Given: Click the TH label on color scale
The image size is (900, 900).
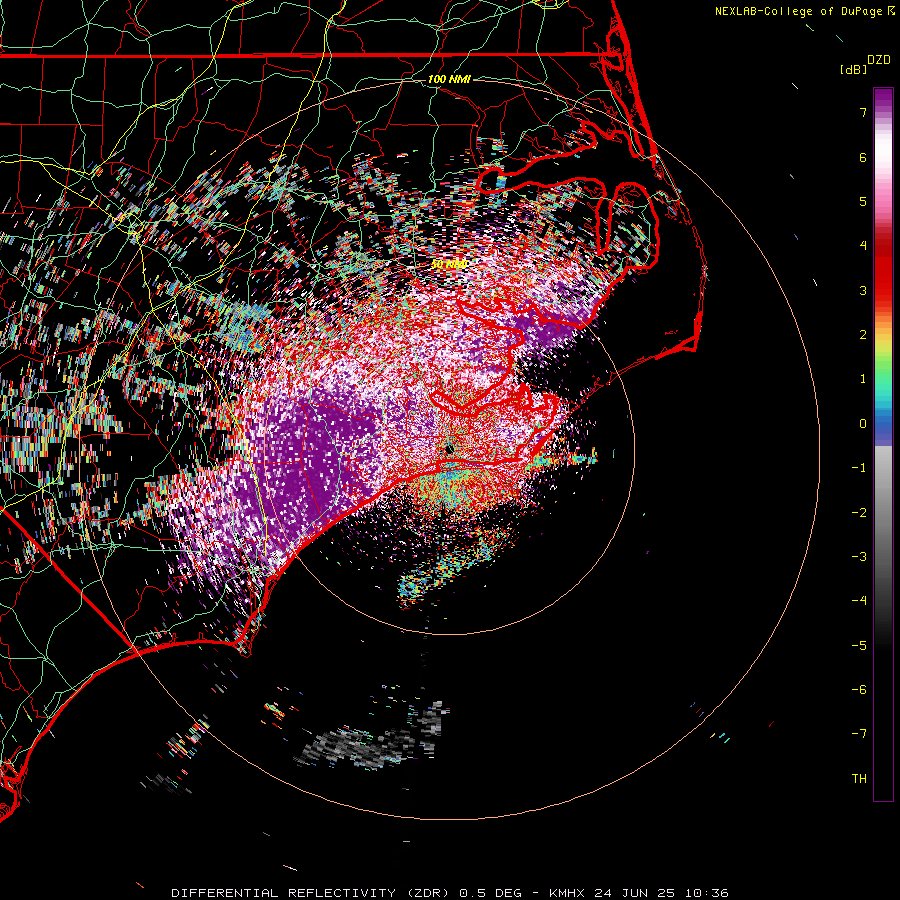Looking at the screenshot, I should [859, 779].
